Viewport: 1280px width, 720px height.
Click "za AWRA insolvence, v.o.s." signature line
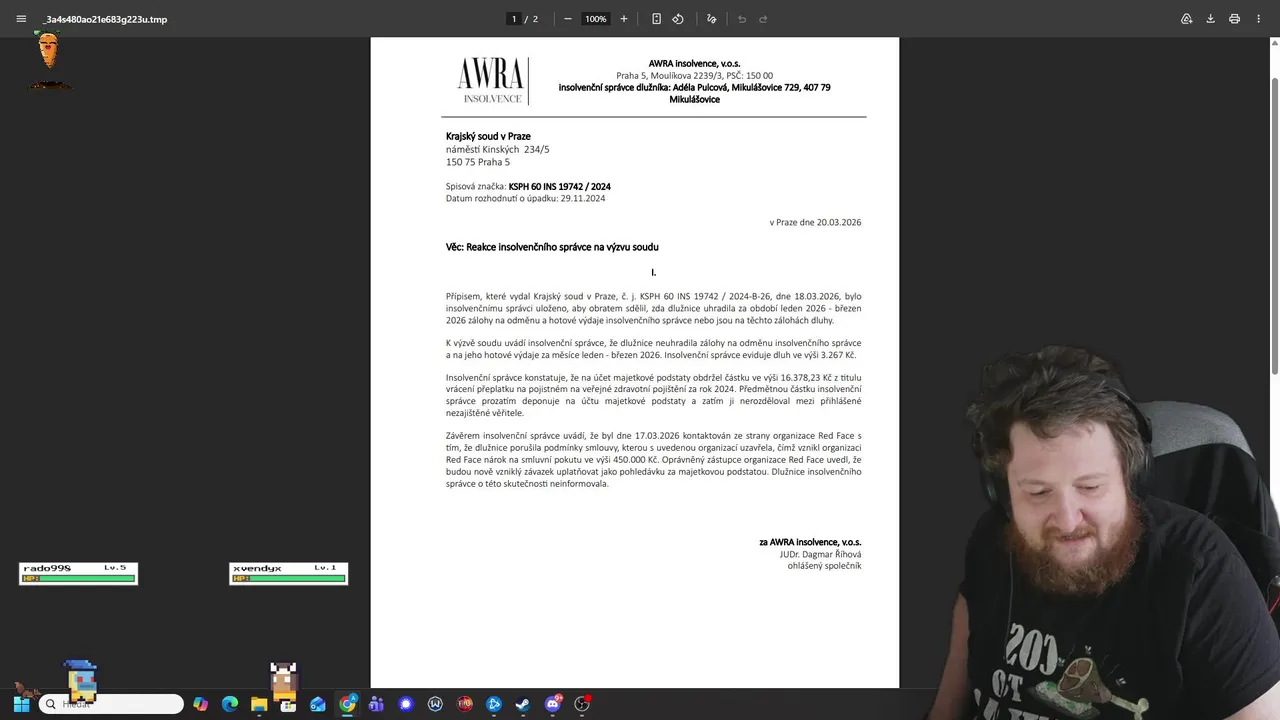[x=810, y=542]
